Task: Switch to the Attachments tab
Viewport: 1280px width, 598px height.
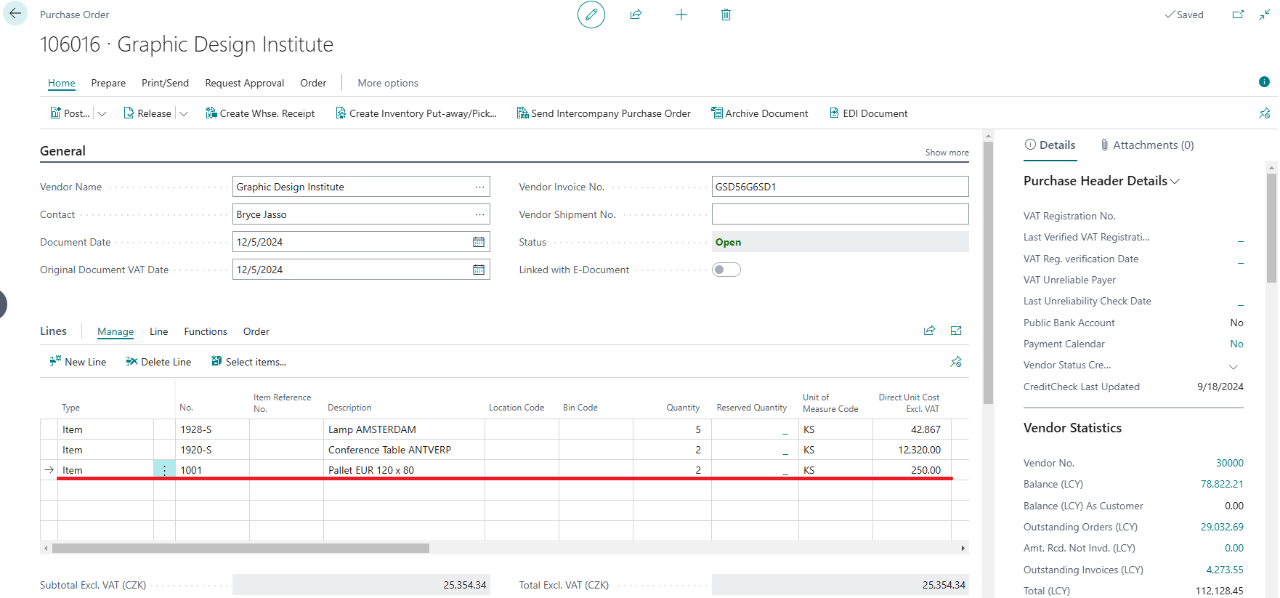Action: tap(1146, 145)
